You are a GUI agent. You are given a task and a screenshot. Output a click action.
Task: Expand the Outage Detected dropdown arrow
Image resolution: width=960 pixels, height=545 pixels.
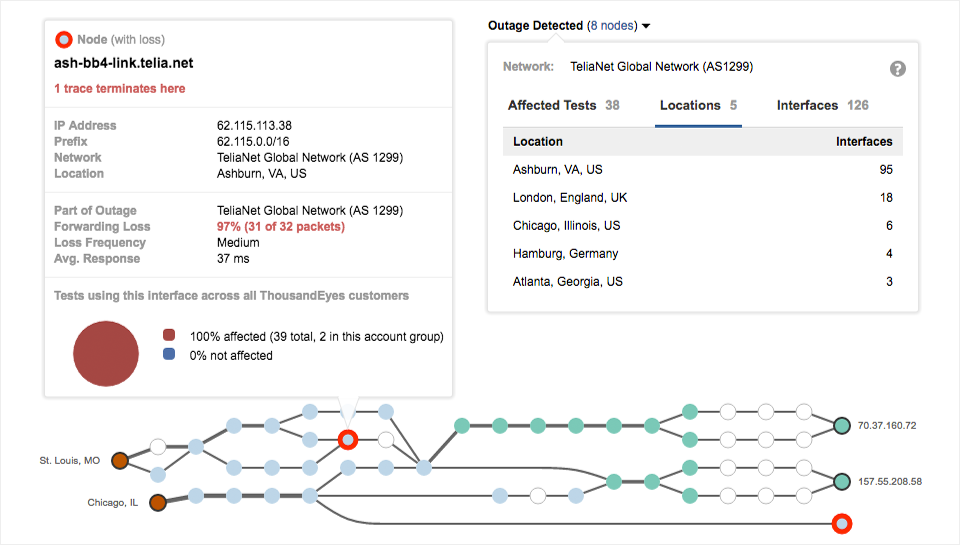pos(646,26)
